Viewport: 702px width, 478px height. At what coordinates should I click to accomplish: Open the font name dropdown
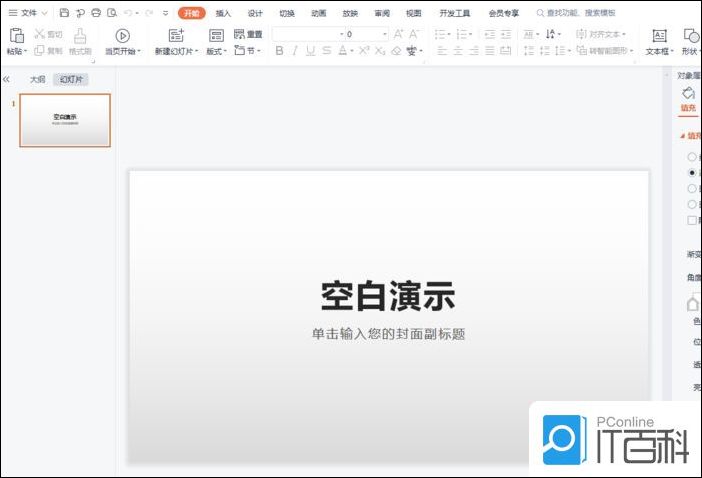(x=342, y=34)
